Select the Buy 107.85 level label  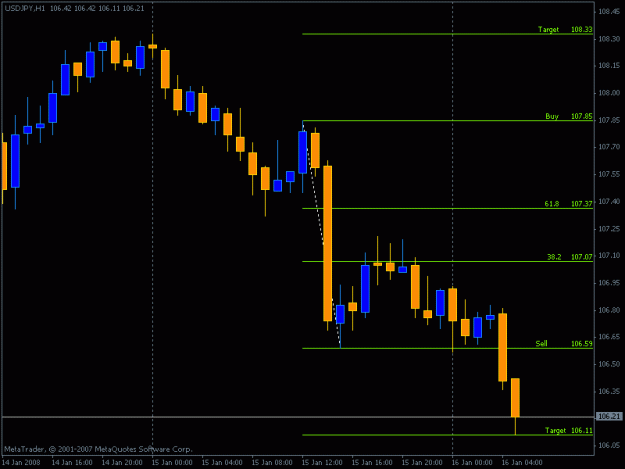click(x=569, y=116)
